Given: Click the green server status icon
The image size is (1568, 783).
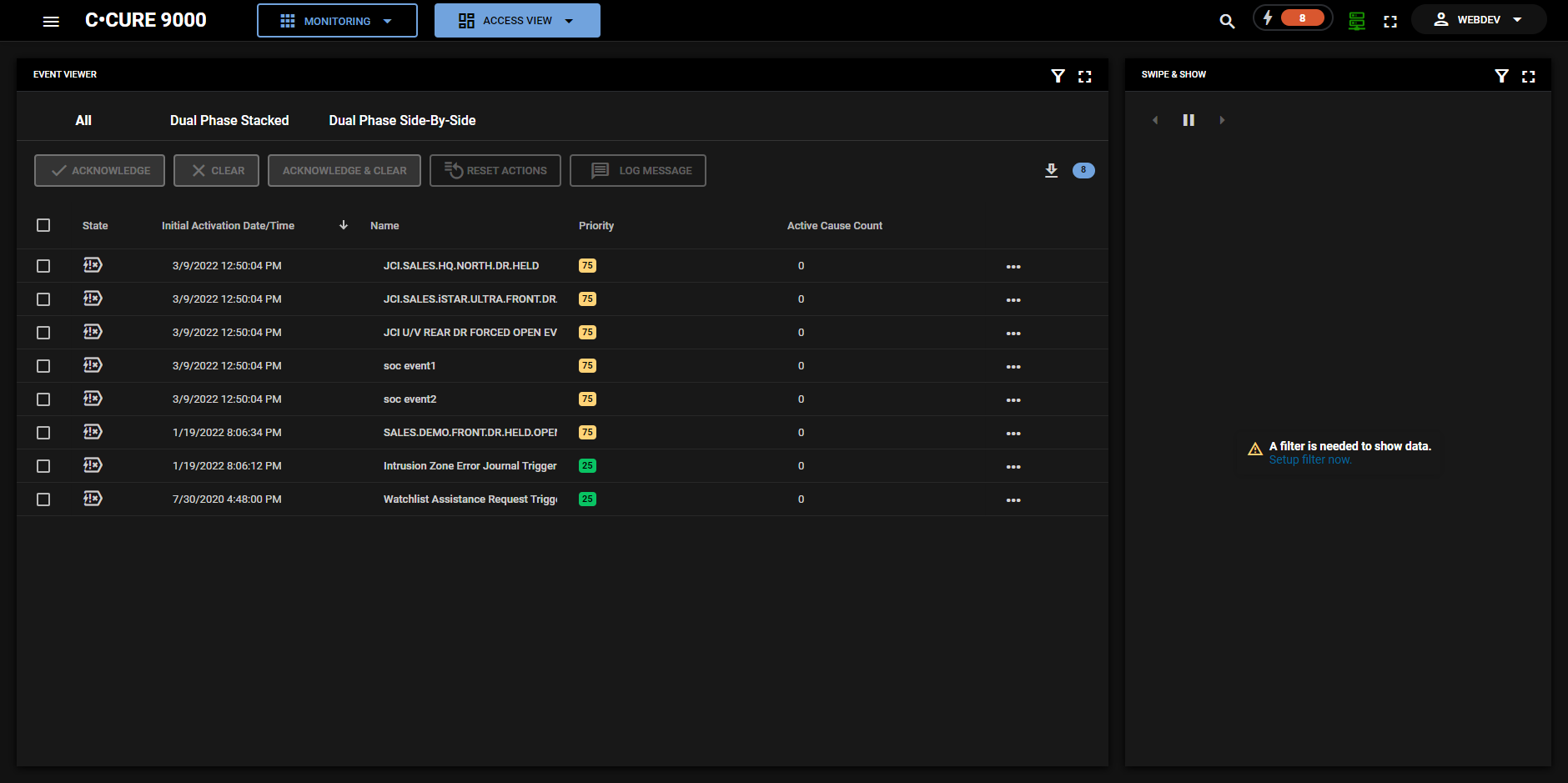Looking at the screenshot, I should pyautogui.click(x=1355, y=20).
